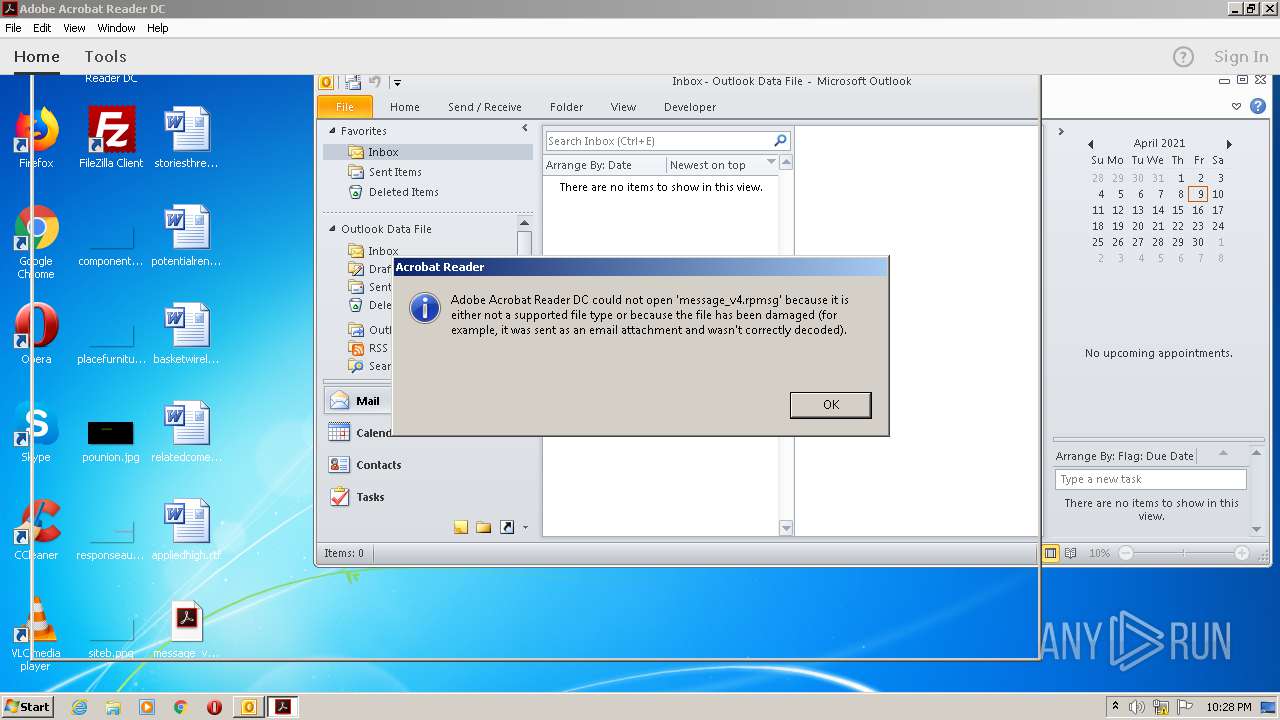Click the zoom in plus button

(1242, 553)
